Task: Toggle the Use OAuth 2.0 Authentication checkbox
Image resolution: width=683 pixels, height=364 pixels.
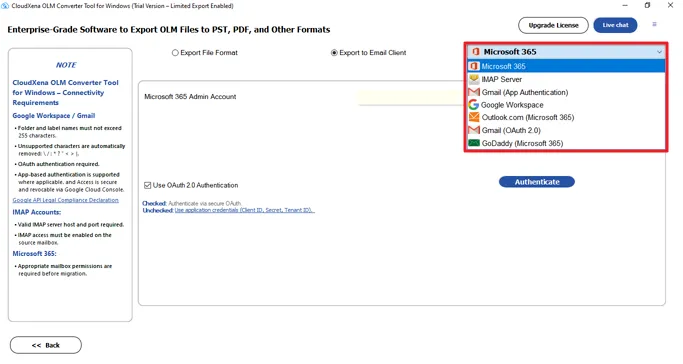Action: (x=148, y=185)
